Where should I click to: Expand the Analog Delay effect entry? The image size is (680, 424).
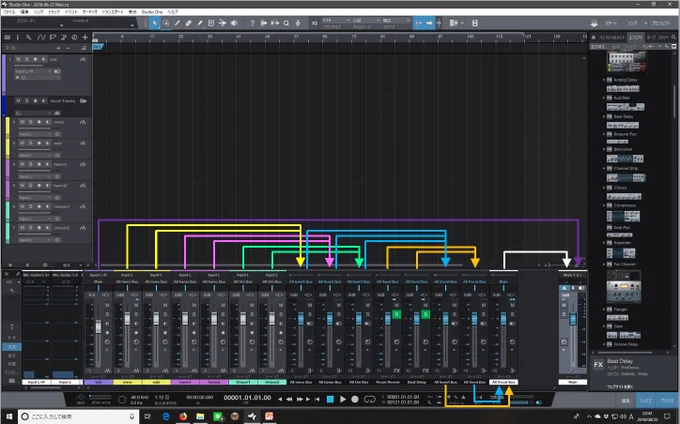point(604,80)
